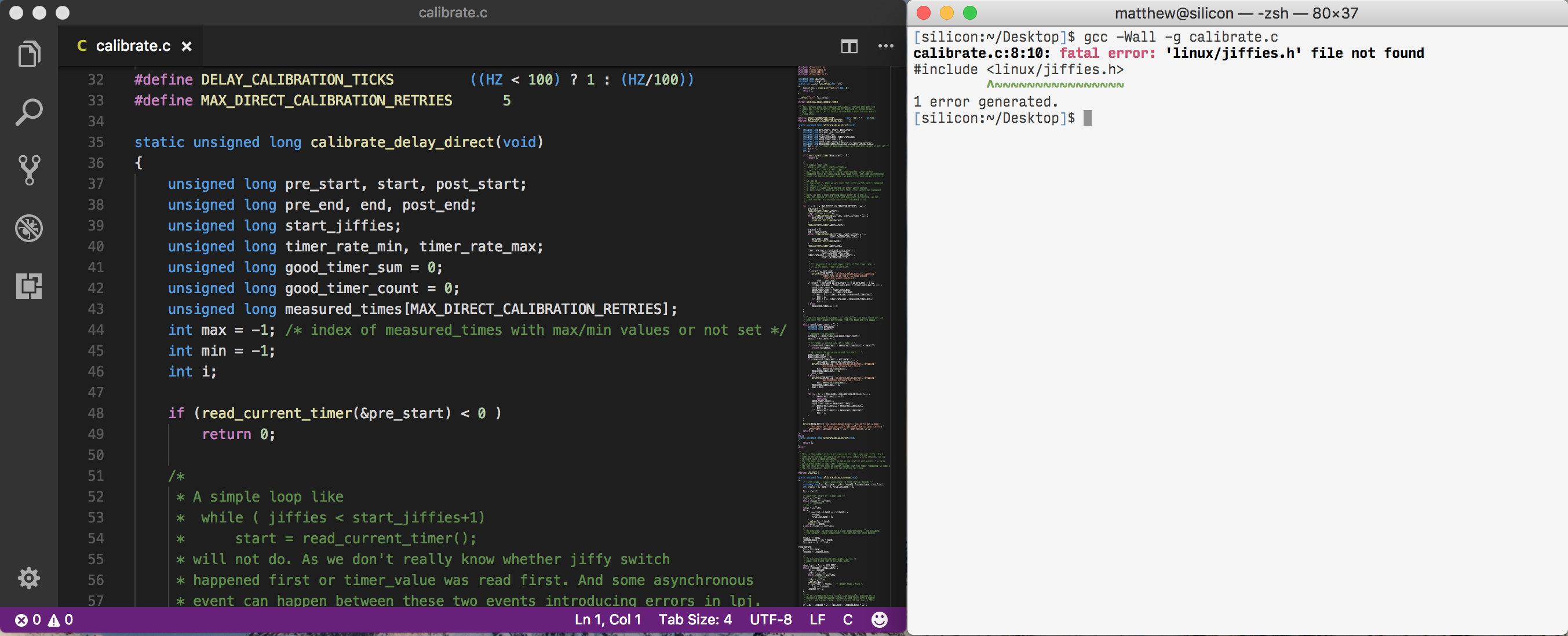Click the timer_rate_min variable
Image resolution: width=1568 pixels, height=636 pixels.
point(343,247)
